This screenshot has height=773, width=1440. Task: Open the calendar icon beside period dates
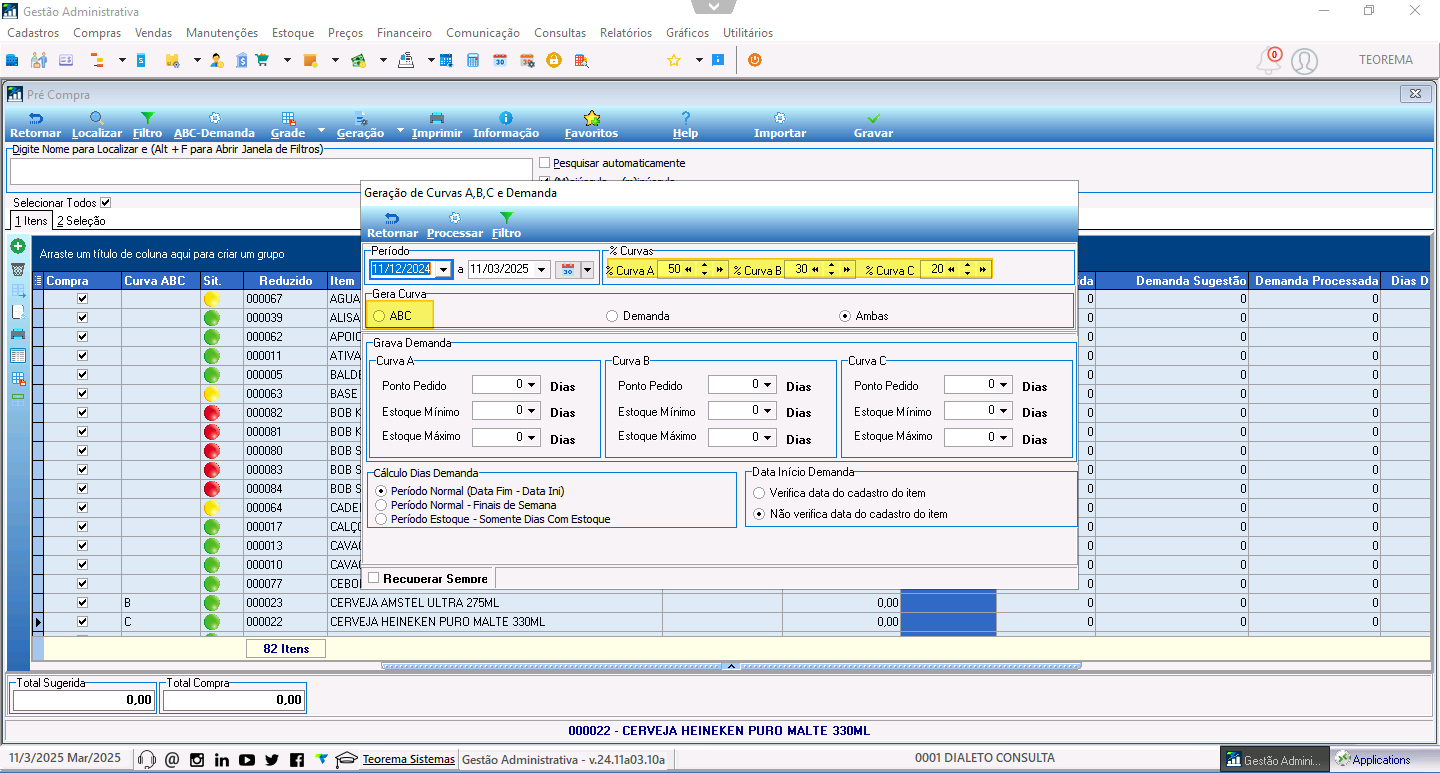point(568,269)
